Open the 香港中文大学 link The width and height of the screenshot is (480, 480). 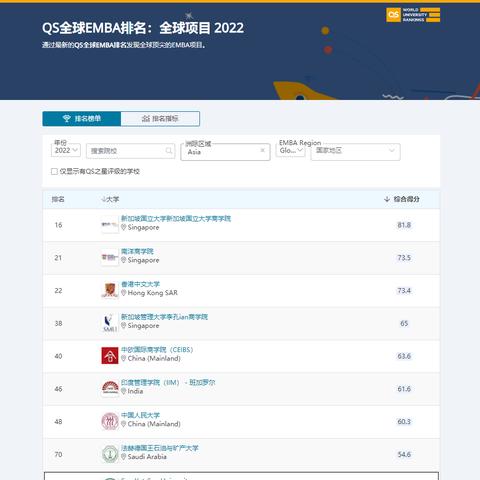pyautogui.click(x=140, y=284)
